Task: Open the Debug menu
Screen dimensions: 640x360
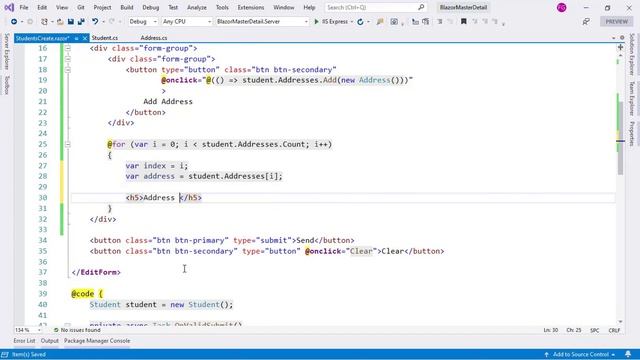Action: 151,7
